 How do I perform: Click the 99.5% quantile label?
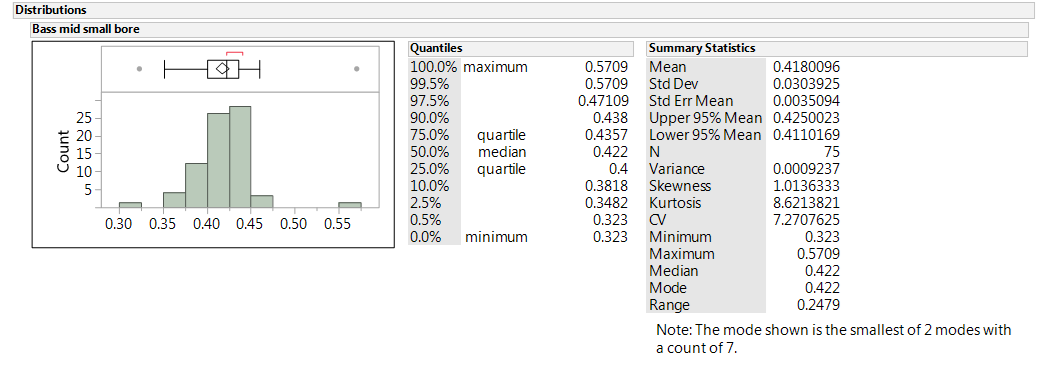click(430, 84)
